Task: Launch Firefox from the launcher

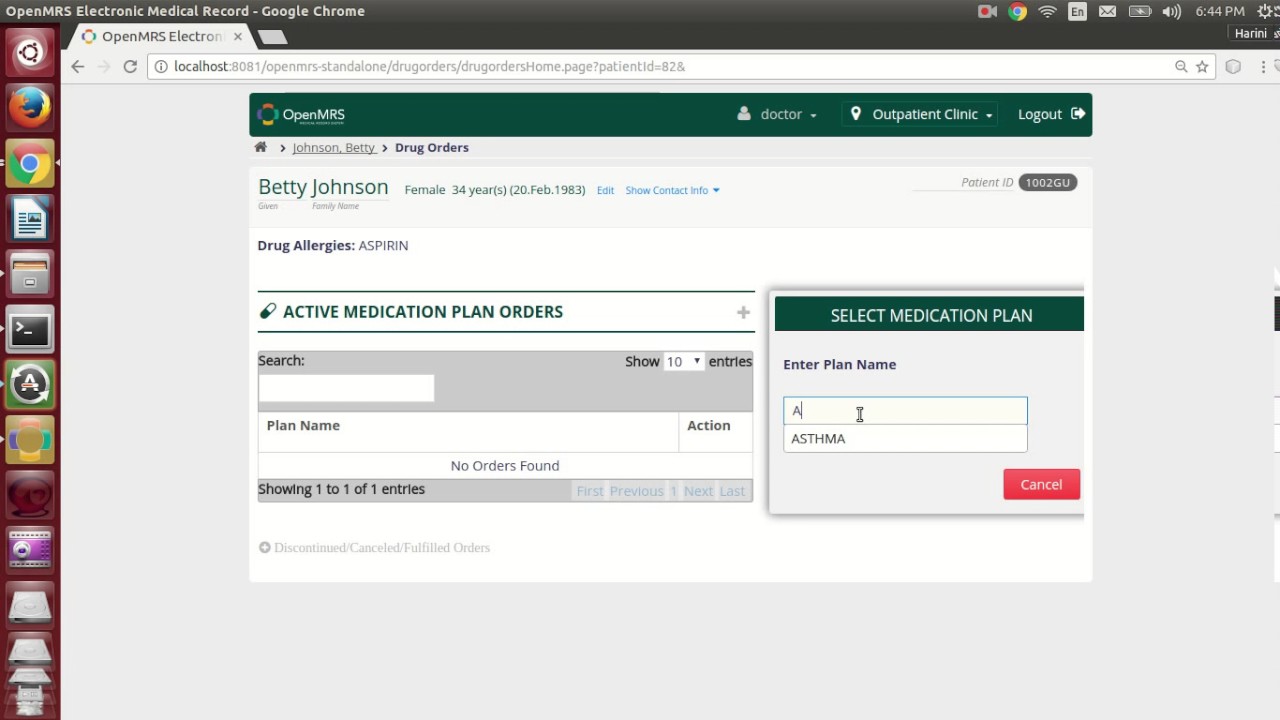Action: 30,107
